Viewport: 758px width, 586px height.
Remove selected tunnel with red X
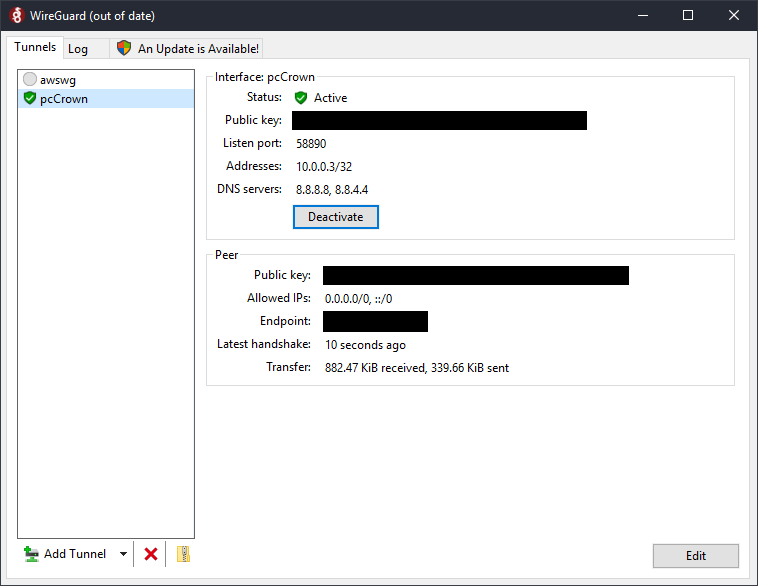(151, 554)
